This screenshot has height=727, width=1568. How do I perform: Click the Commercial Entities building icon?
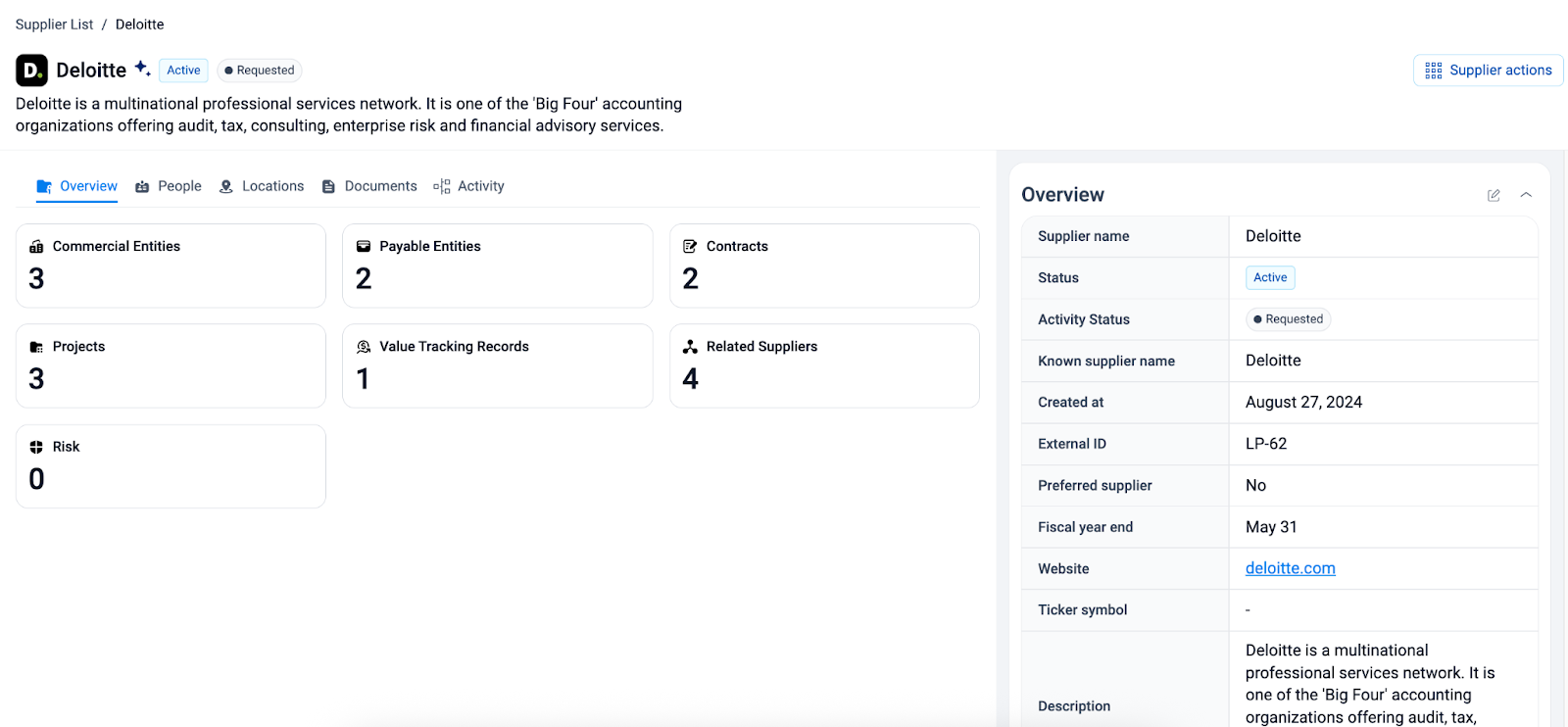[x=36, y=247]
